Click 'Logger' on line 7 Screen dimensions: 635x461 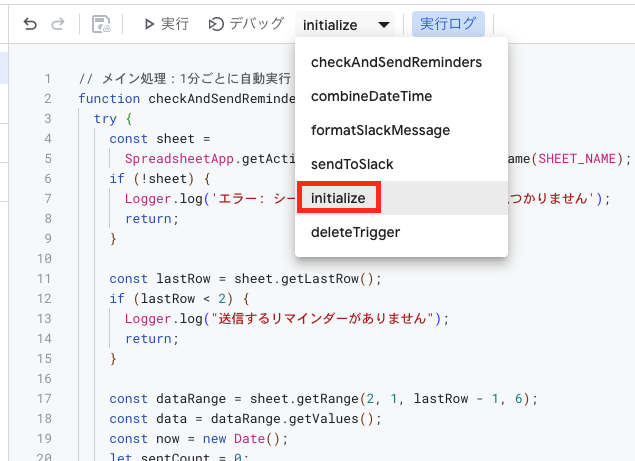148,198
